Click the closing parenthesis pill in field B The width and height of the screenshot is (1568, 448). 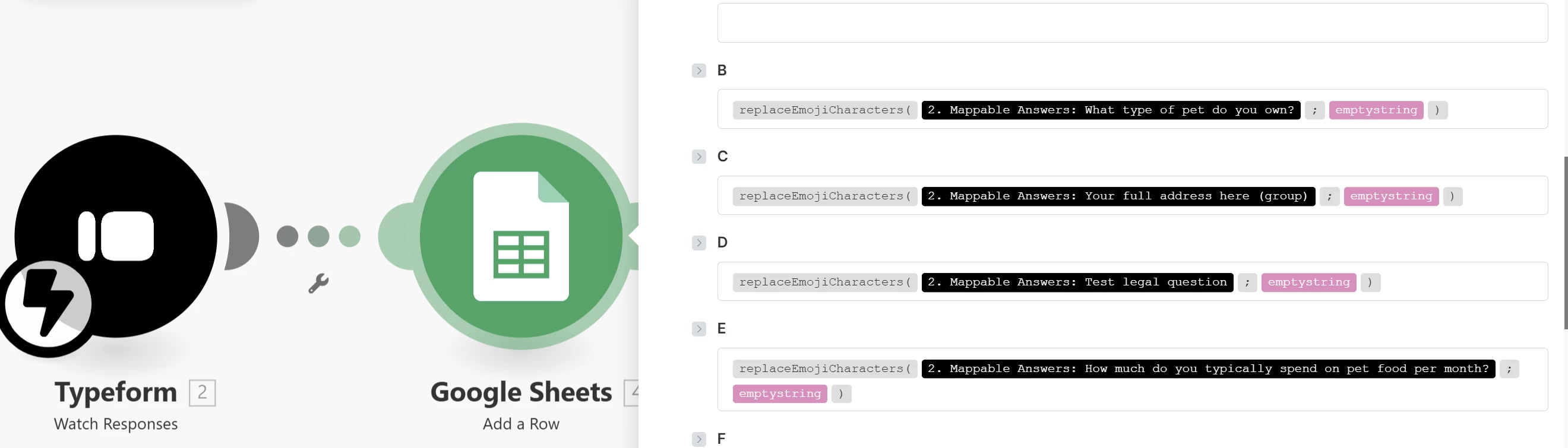tap(1438, 110)
